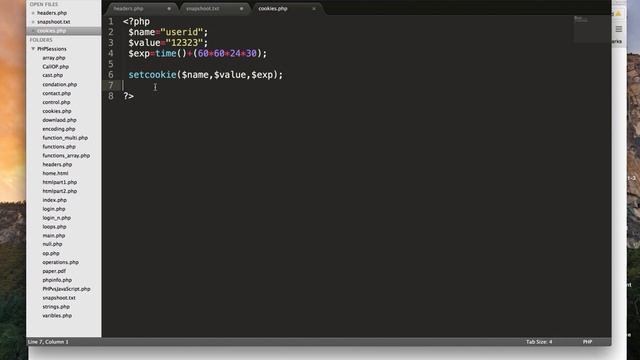This screenshot has height=360, width=640.
Task: Click the FOLDERS sidebar heading
Action: tap(41, 40)
